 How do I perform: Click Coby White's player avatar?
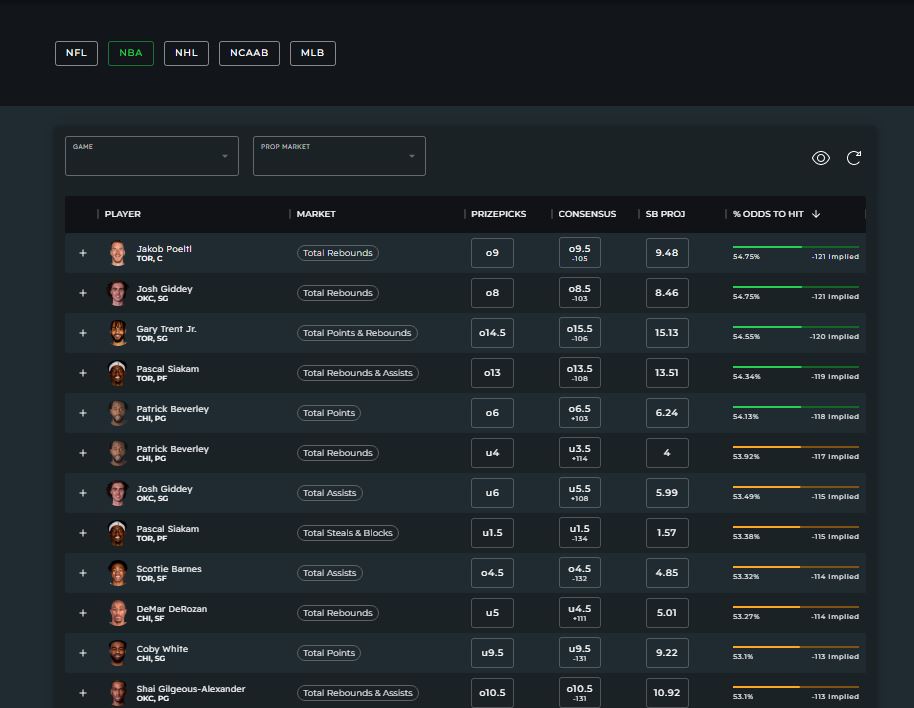click(x=118, y=653)
